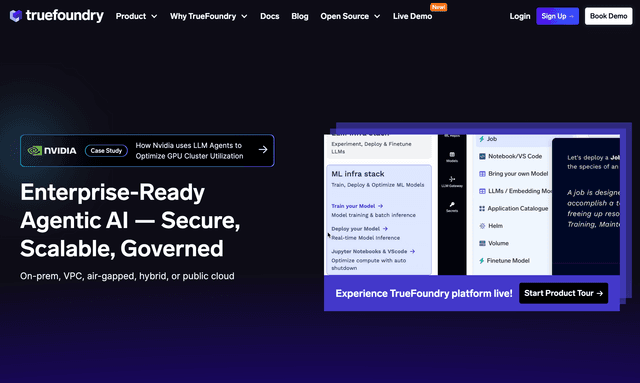Click the LLM Gateway sidebar icon
640x383 pixels.
click(x=452, y=182)
